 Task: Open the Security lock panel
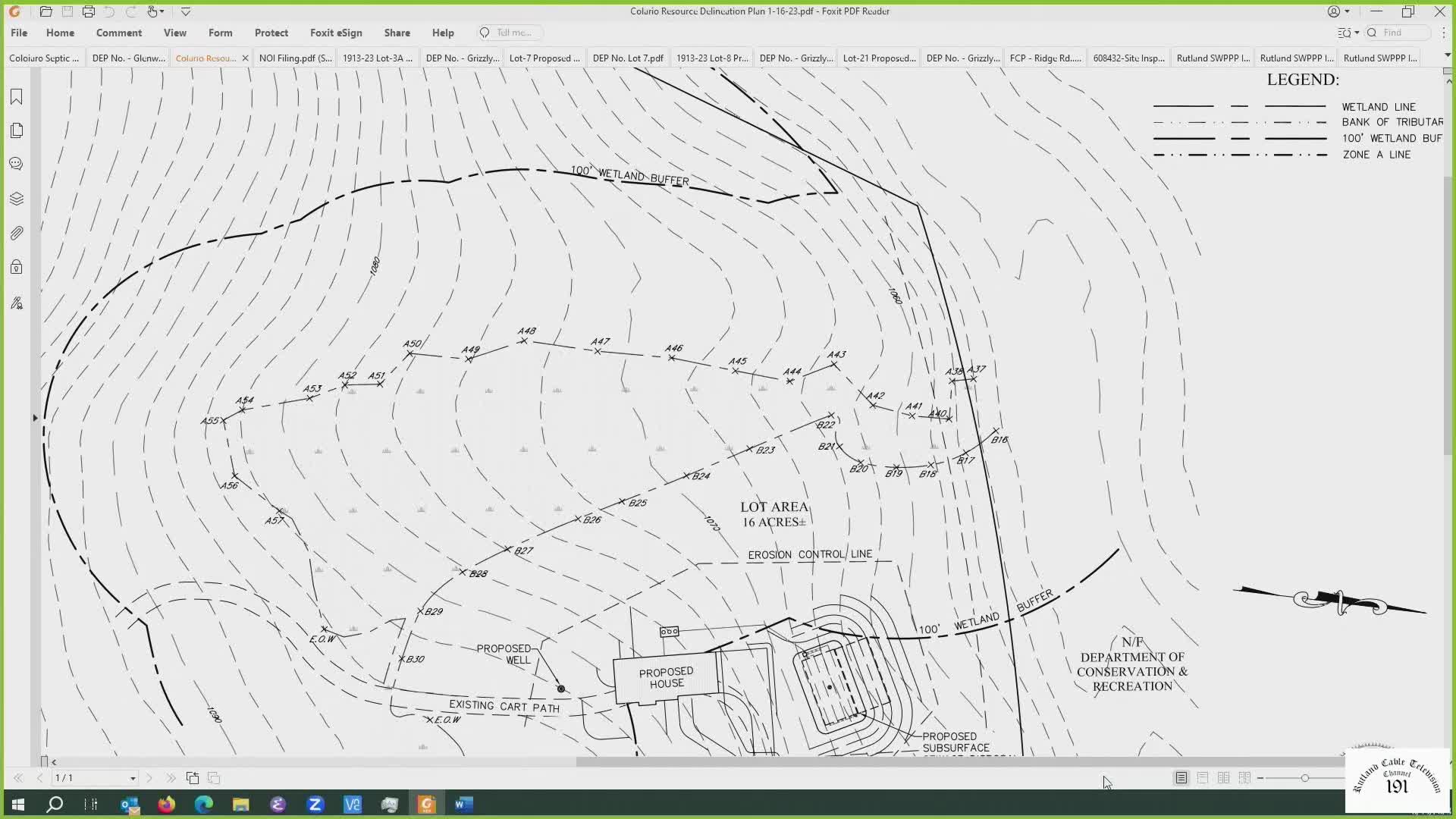pyautogui.click(x=16, y=267)
